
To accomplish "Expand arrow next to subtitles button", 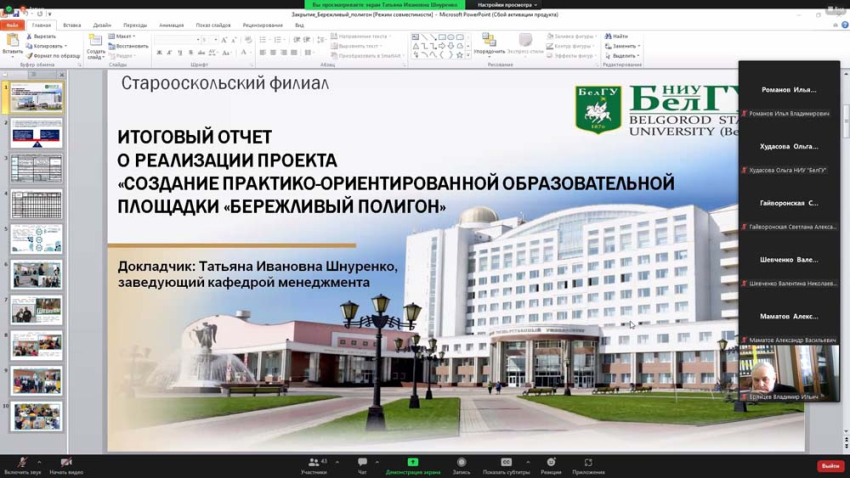I will (x=527, y=462).
